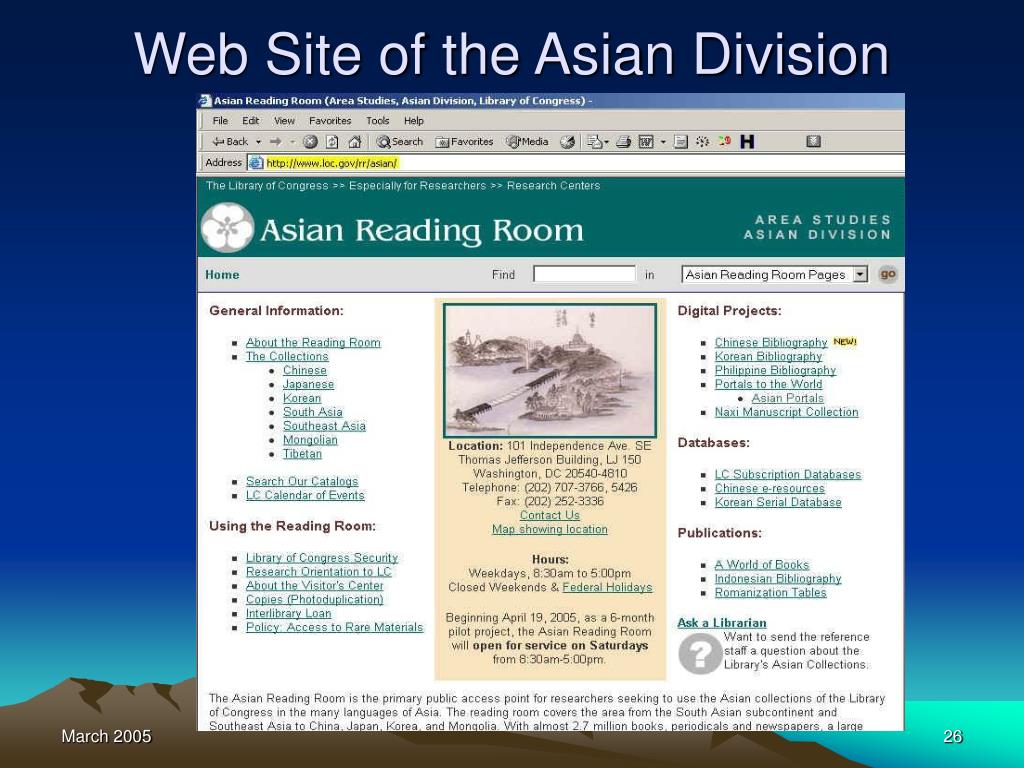The image size is (1024, 768).
Task: Open the Japanese collection link
Action: tap(308, 384)
